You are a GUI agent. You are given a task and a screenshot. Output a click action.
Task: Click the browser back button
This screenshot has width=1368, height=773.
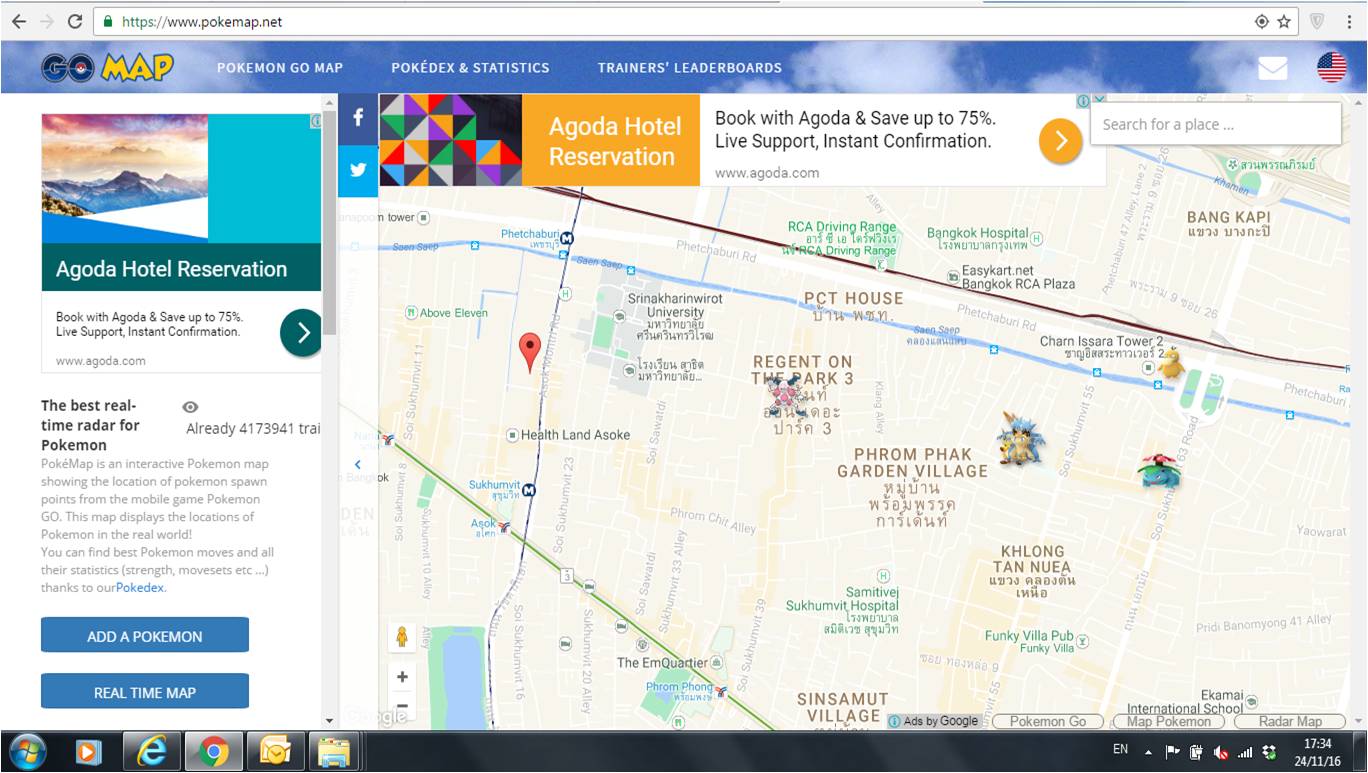(20, 21)
